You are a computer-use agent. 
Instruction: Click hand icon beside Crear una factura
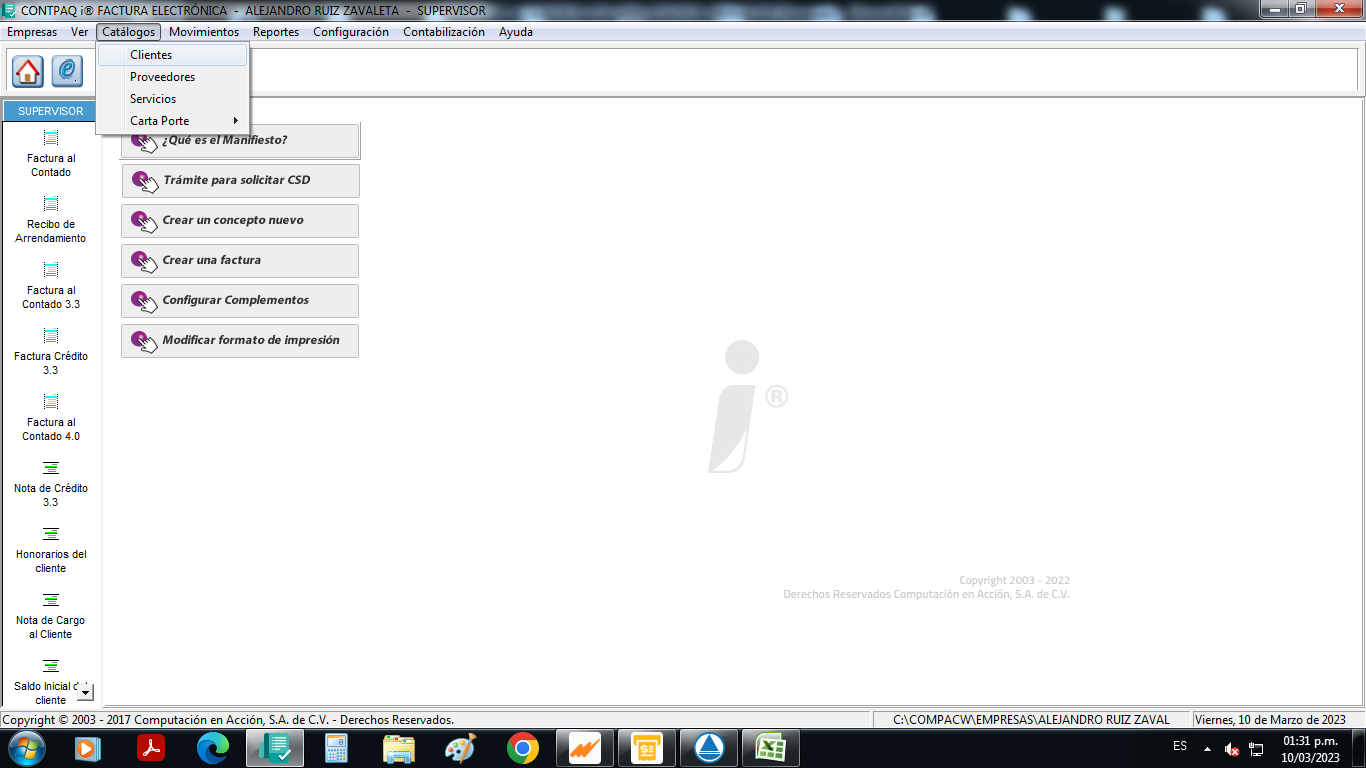(x=145, y=261)
